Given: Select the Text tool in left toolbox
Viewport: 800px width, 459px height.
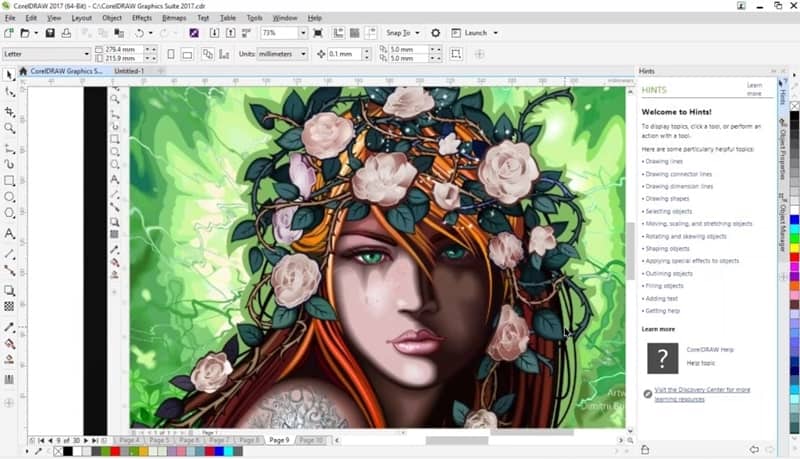Looking at the screenshot, I should (9, 234).
